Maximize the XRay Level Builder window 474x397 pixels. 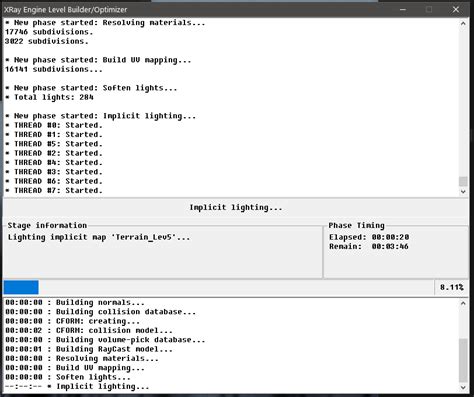pyautogui.click(x=429, y=9)
